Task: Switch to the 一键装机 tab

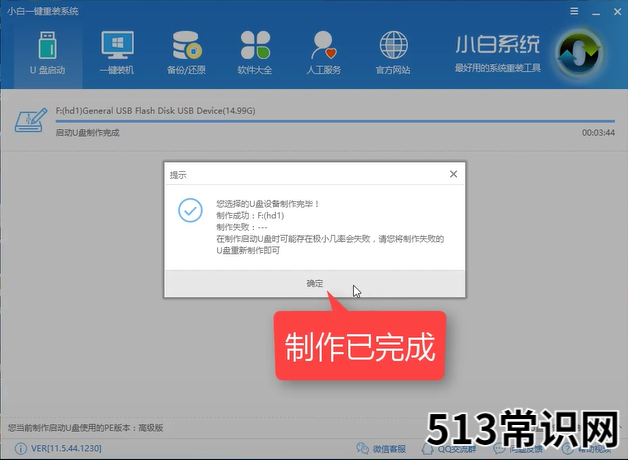Action: point(117,53)
